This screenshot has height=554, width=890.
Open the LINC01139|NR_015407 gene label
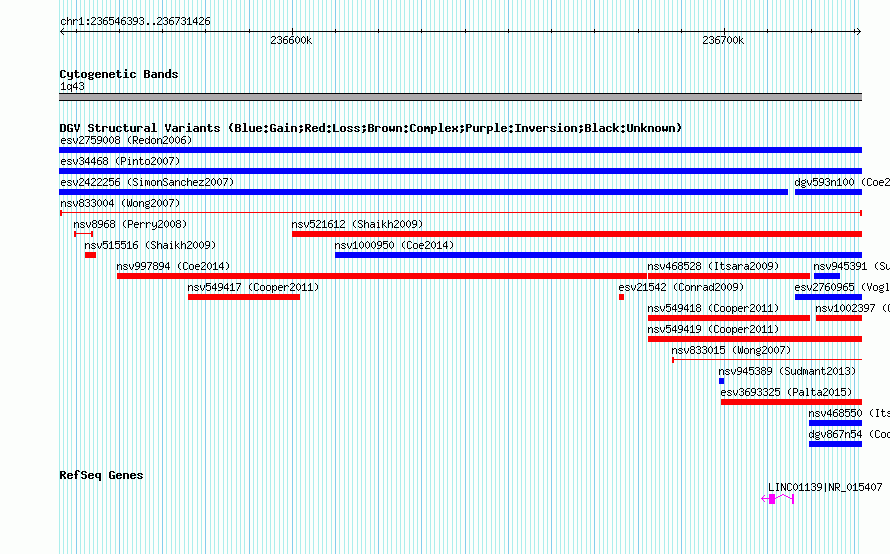(x=825, y=488)
